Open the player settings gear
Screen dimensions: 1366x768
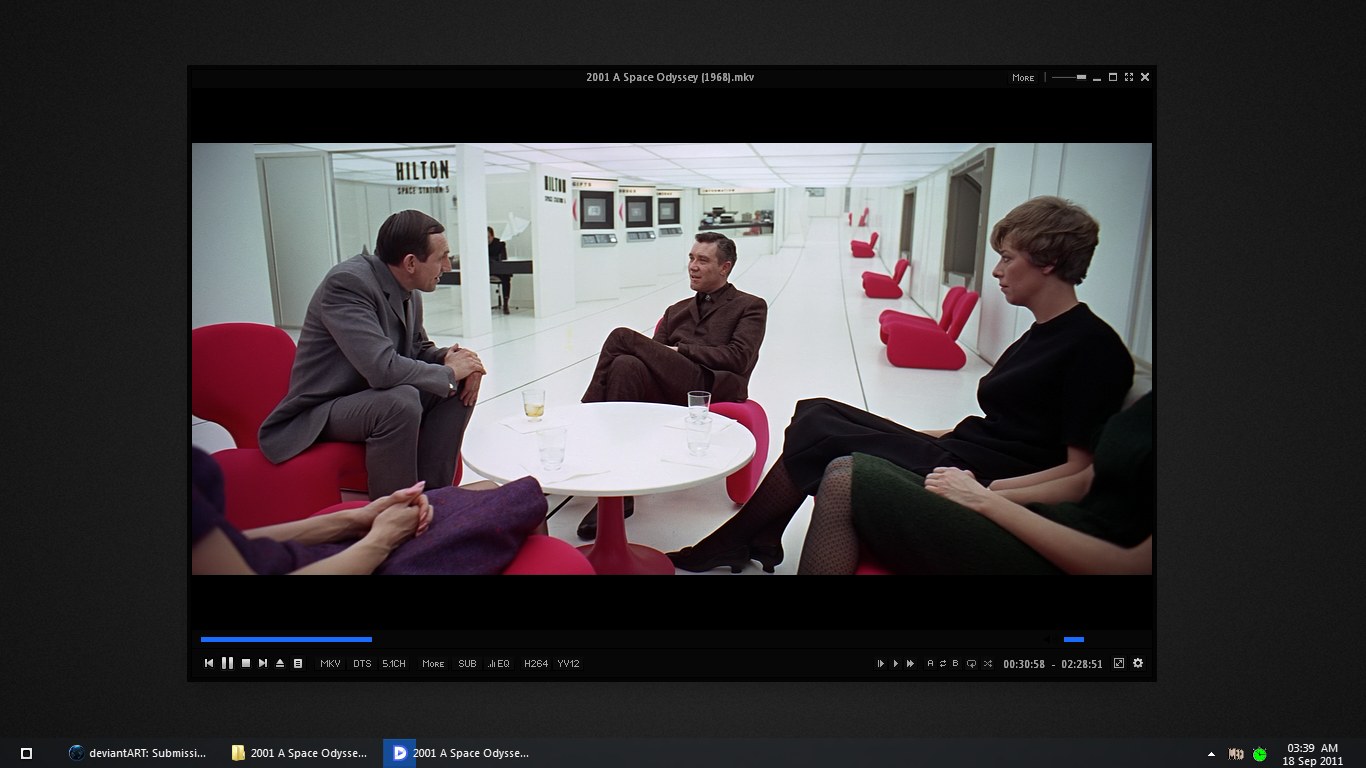(x=1138, y=663)
